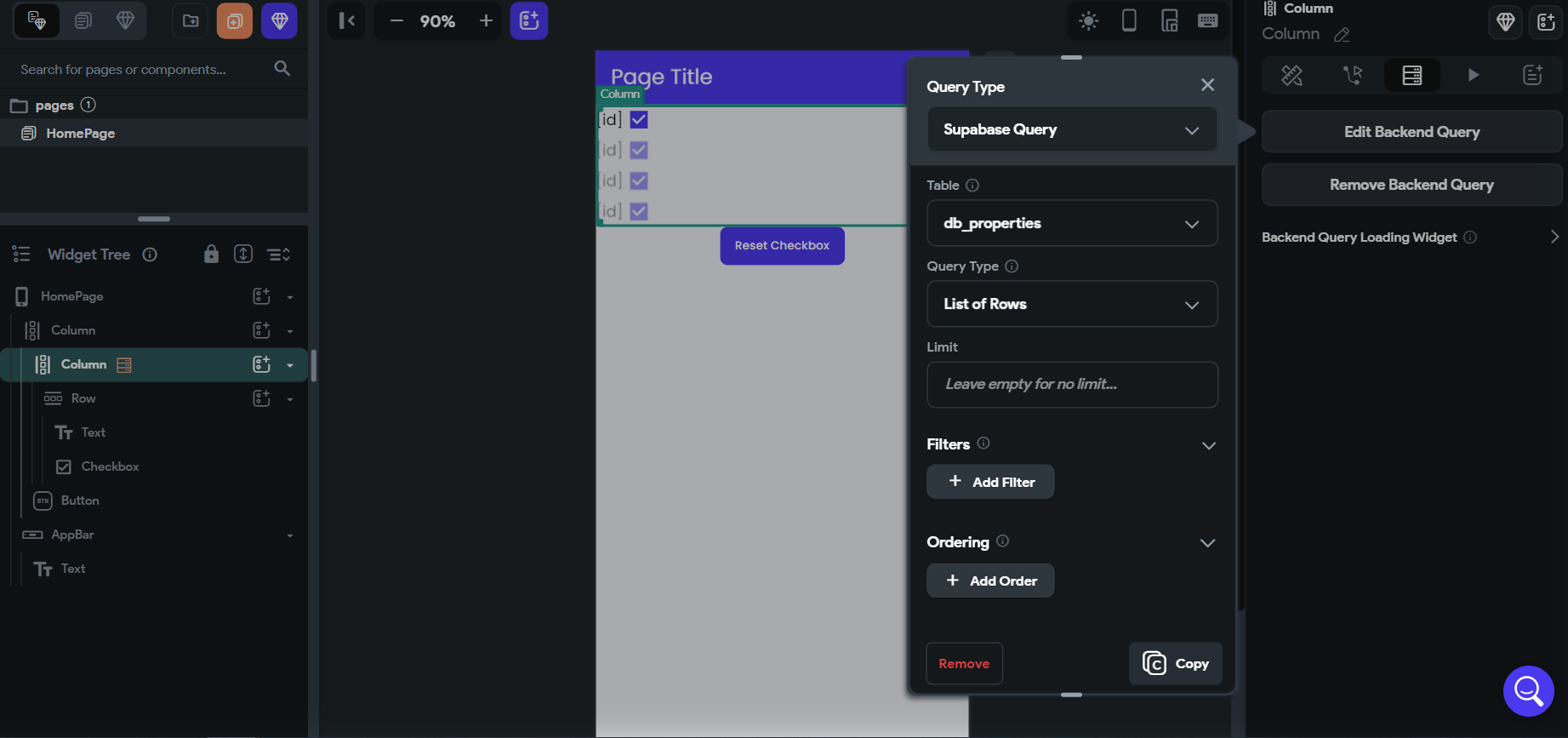Open the multi-device size icon
This screenshot has height=738, width=1568.
click(x=1170, y=20)
